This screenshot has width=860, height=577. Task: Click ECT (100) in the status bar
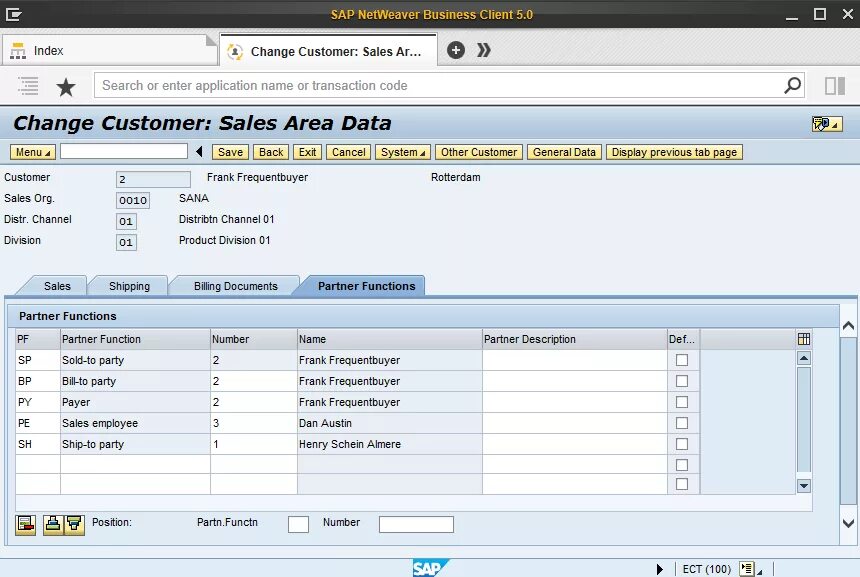706,569
